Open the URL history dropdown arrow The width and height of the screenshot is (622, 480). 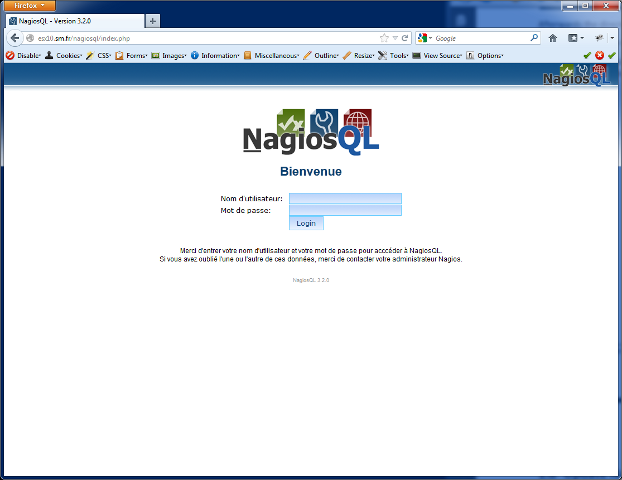pos(395,38)
